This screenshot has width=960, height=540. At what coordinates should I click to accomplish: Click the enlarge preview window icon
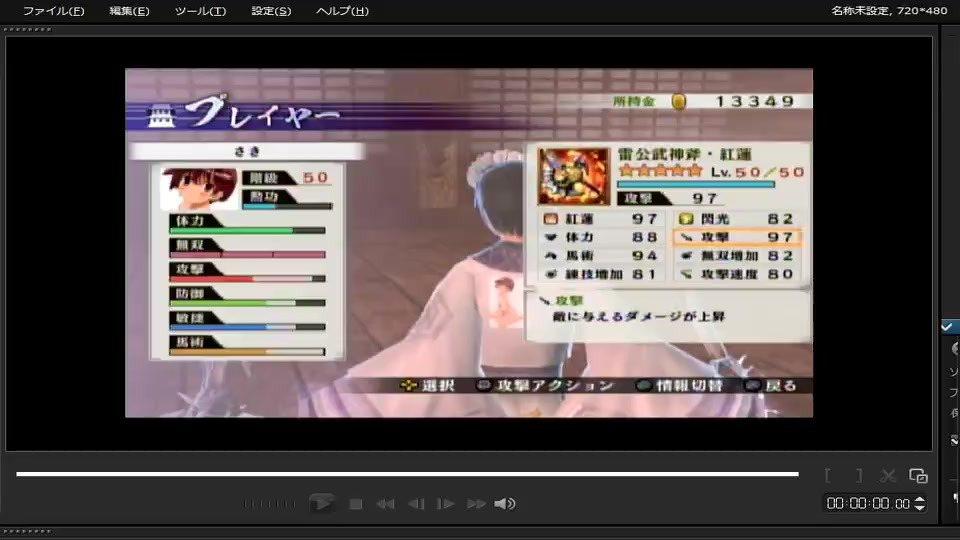(918, 475)
